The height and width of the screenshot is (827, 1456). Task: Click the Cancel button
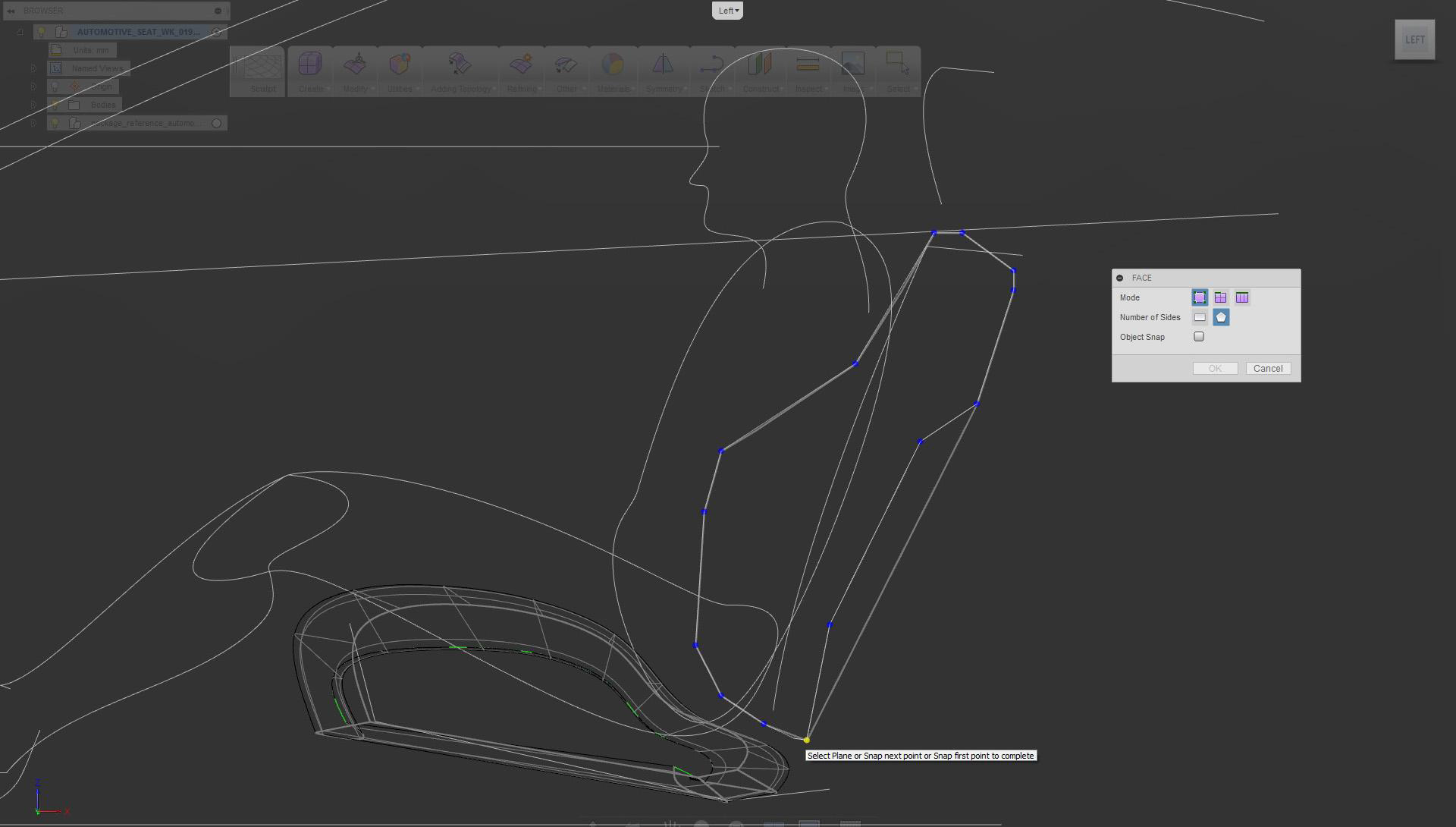[x=1267, y=368]
